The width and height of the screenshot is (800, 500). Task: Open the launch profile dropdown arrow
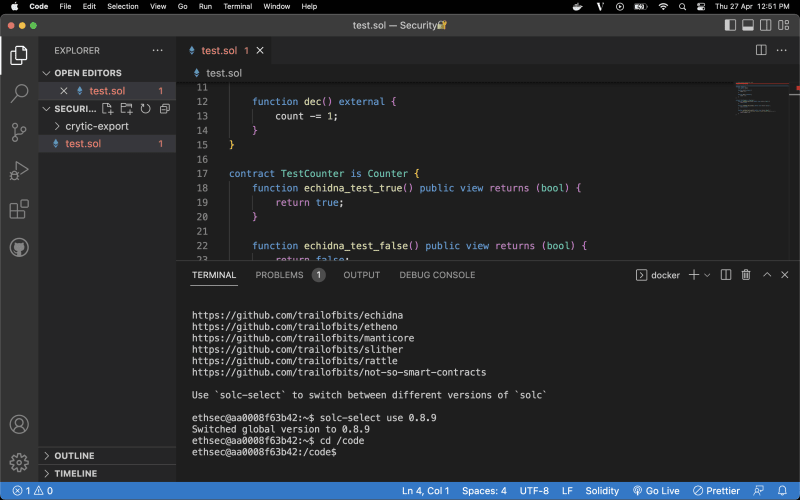tap(707, 275)
